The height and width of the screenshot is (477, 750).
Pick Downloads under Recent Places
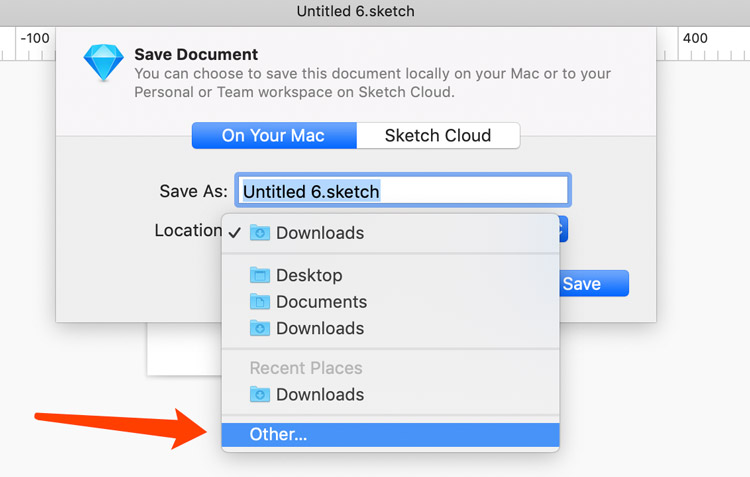pos(319,395)
